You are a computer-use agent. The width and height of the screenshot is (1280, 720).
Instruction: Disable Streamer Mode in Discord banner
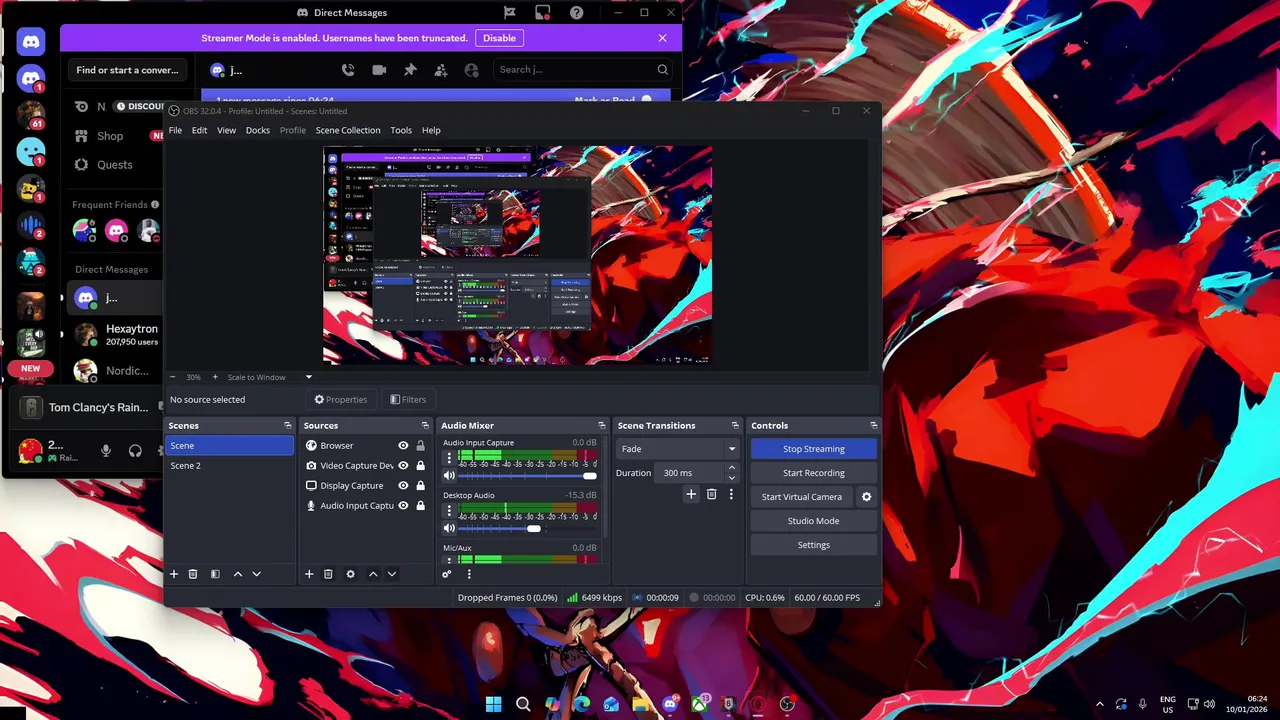[x=499, y=38]
